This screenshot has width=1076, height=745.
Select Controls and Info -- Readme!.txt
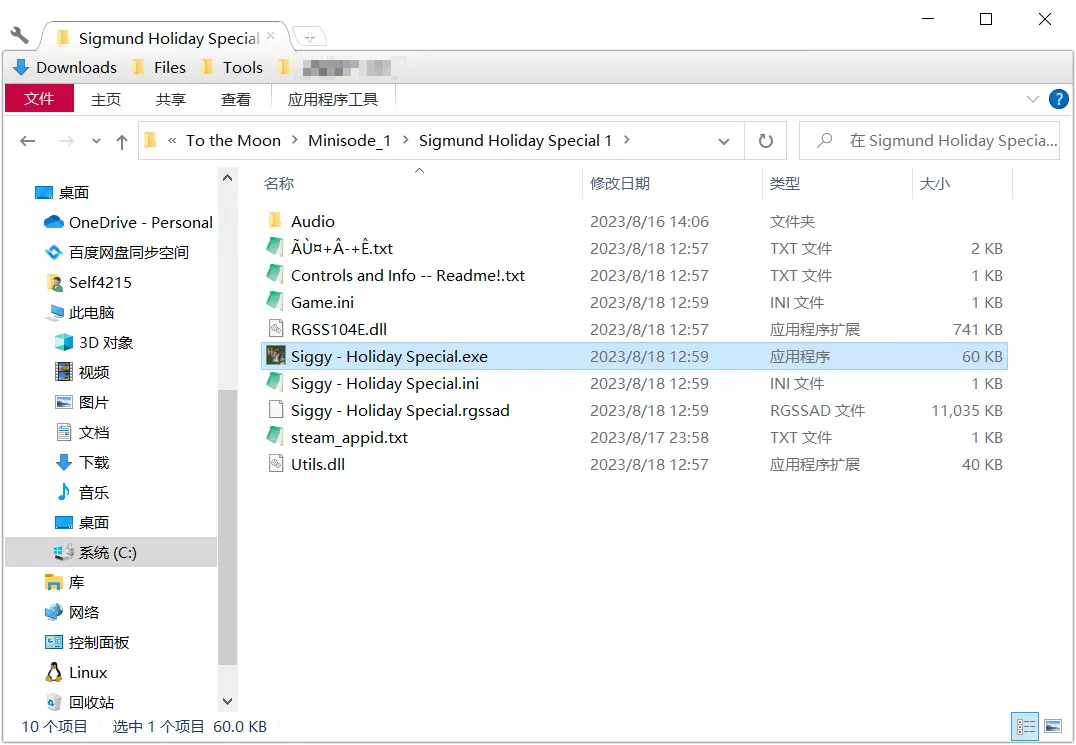(x=408, y=275)
